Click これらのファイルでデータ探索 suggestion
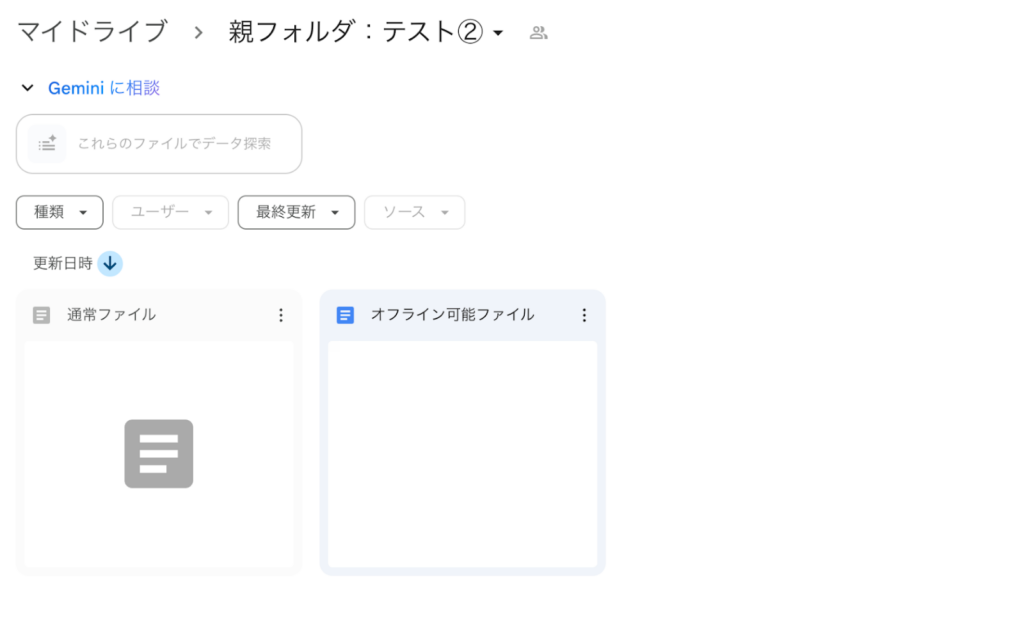The height and width of the screenshot is (621, 1024). (x=174, y=144)
